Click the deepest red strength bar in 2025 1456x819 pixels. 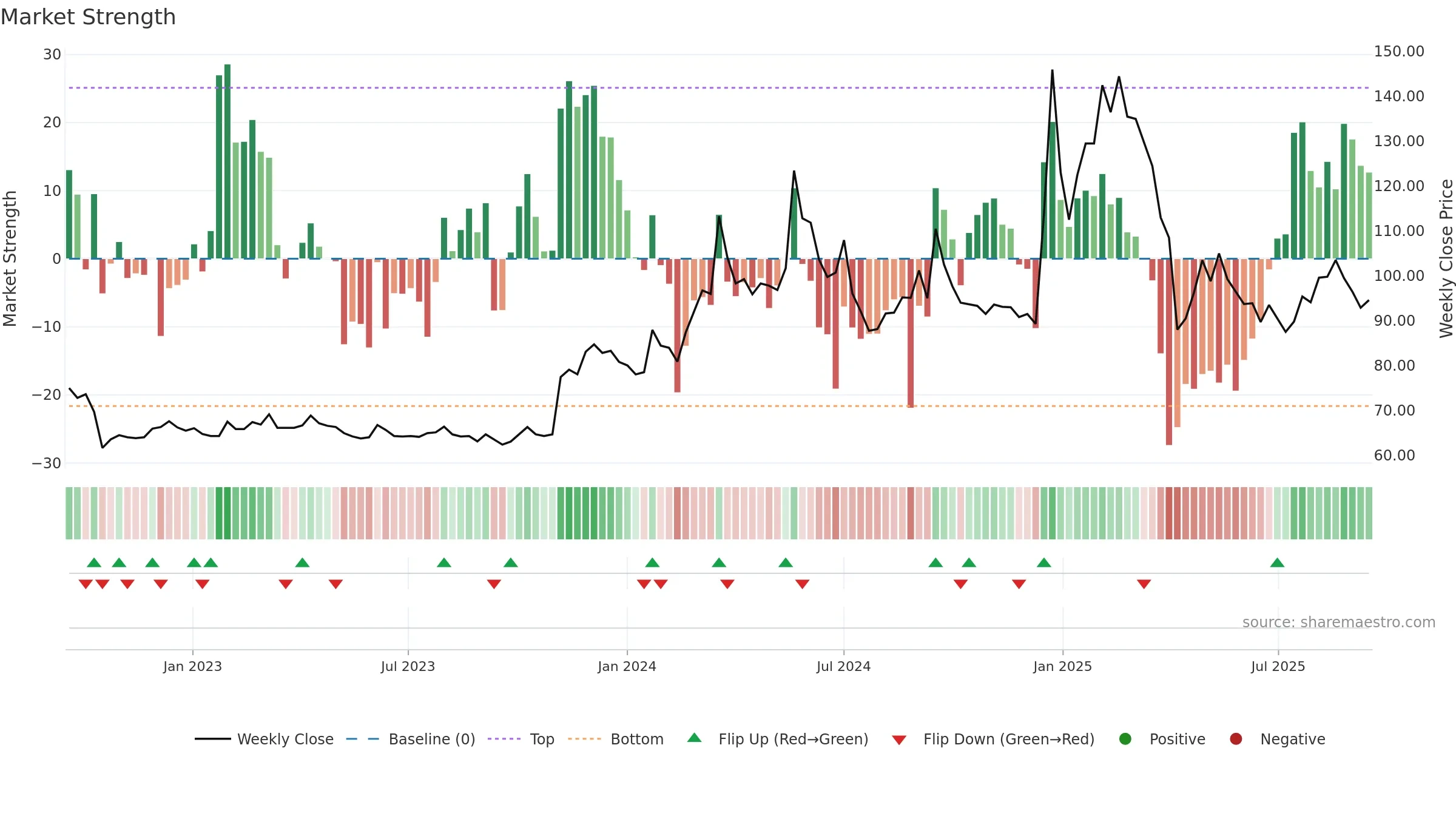point(1169,352)
